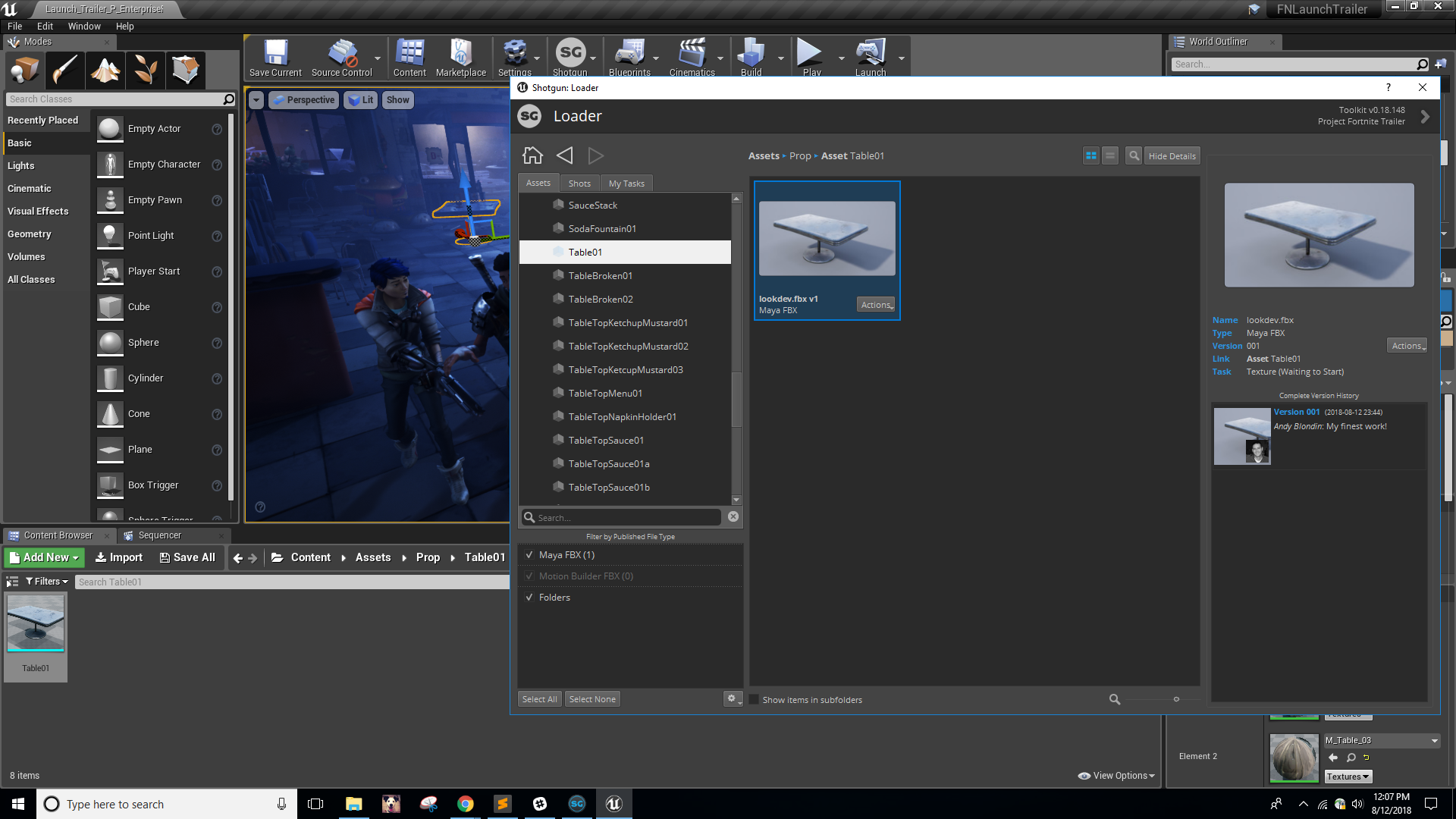
Task: Toggle the Folders filter checkbox
Action: (529, 597)
